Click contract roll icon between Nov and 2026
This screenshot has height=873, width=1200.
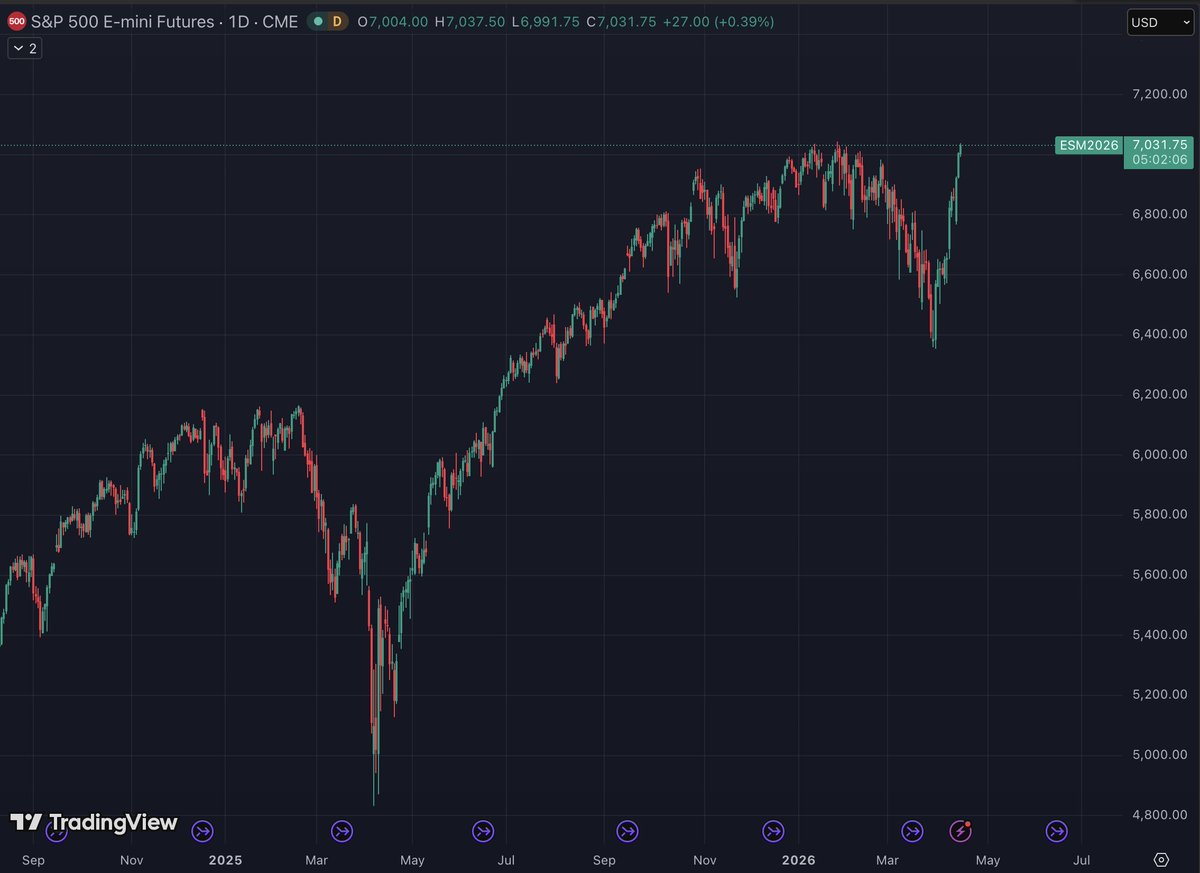(773, 830)
